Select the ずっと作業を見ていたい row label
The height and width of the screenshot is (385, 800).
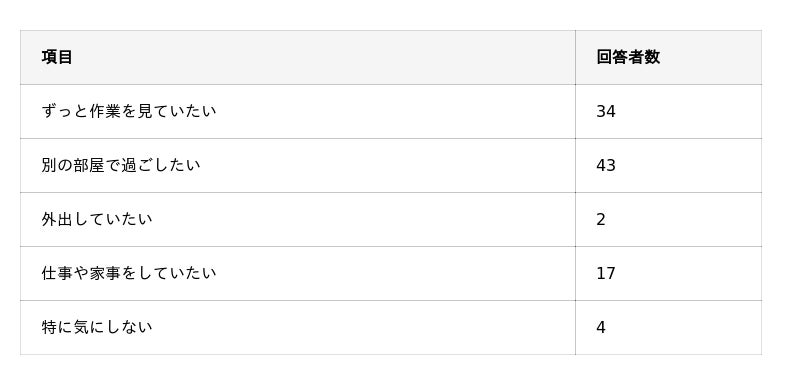(129, 111)
